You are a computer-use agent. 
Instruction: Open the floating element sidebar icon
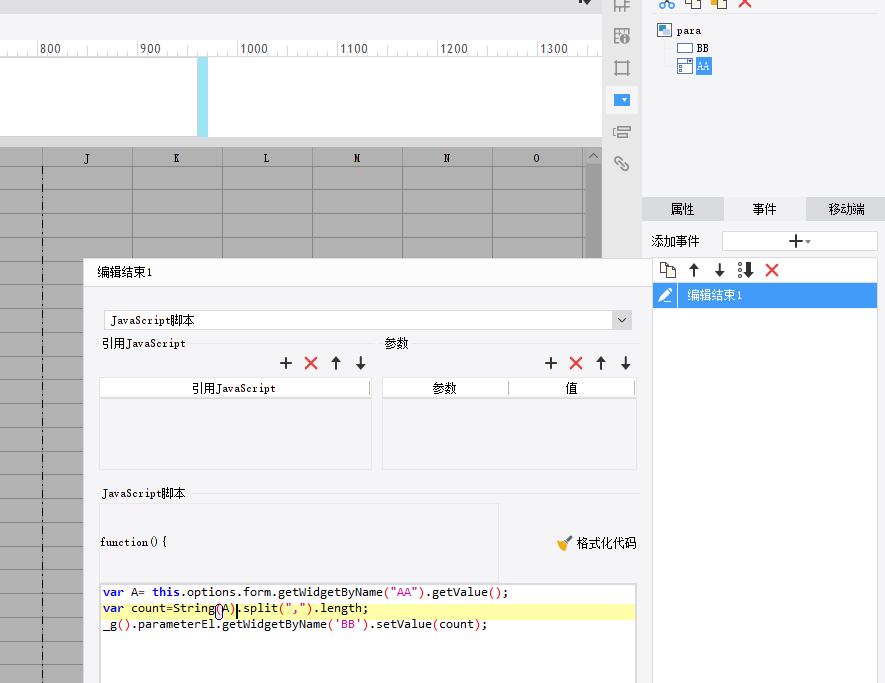[x=621, y=68]
